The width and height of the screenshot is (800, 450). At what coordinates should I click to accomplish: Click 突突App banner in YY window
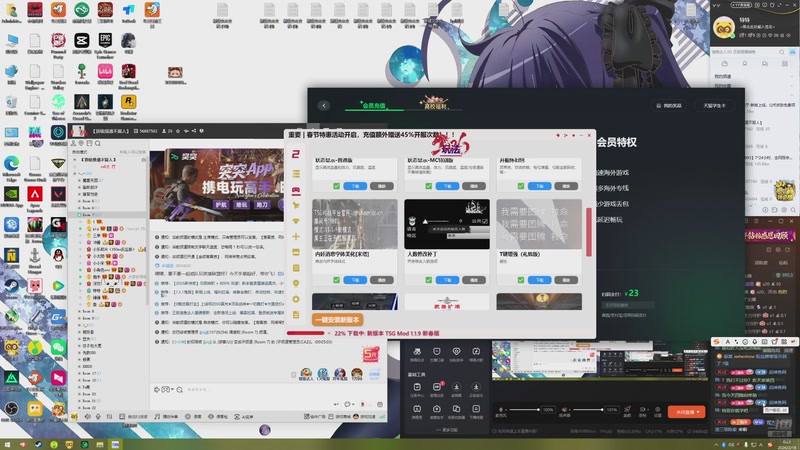coord(217,186)
